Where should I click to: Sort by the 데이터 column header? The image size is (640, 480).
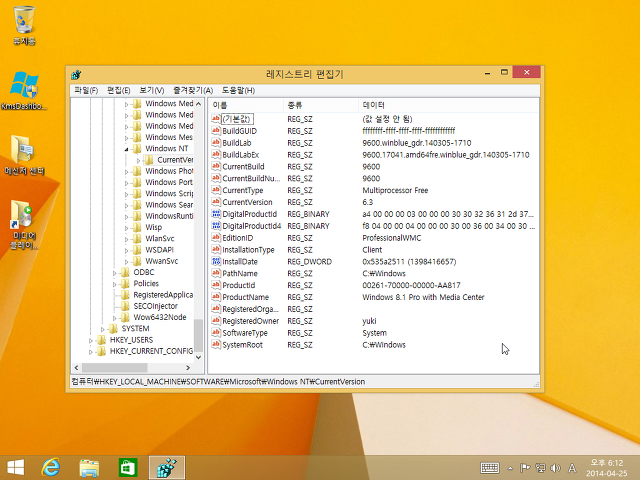(x=449, y=105)
